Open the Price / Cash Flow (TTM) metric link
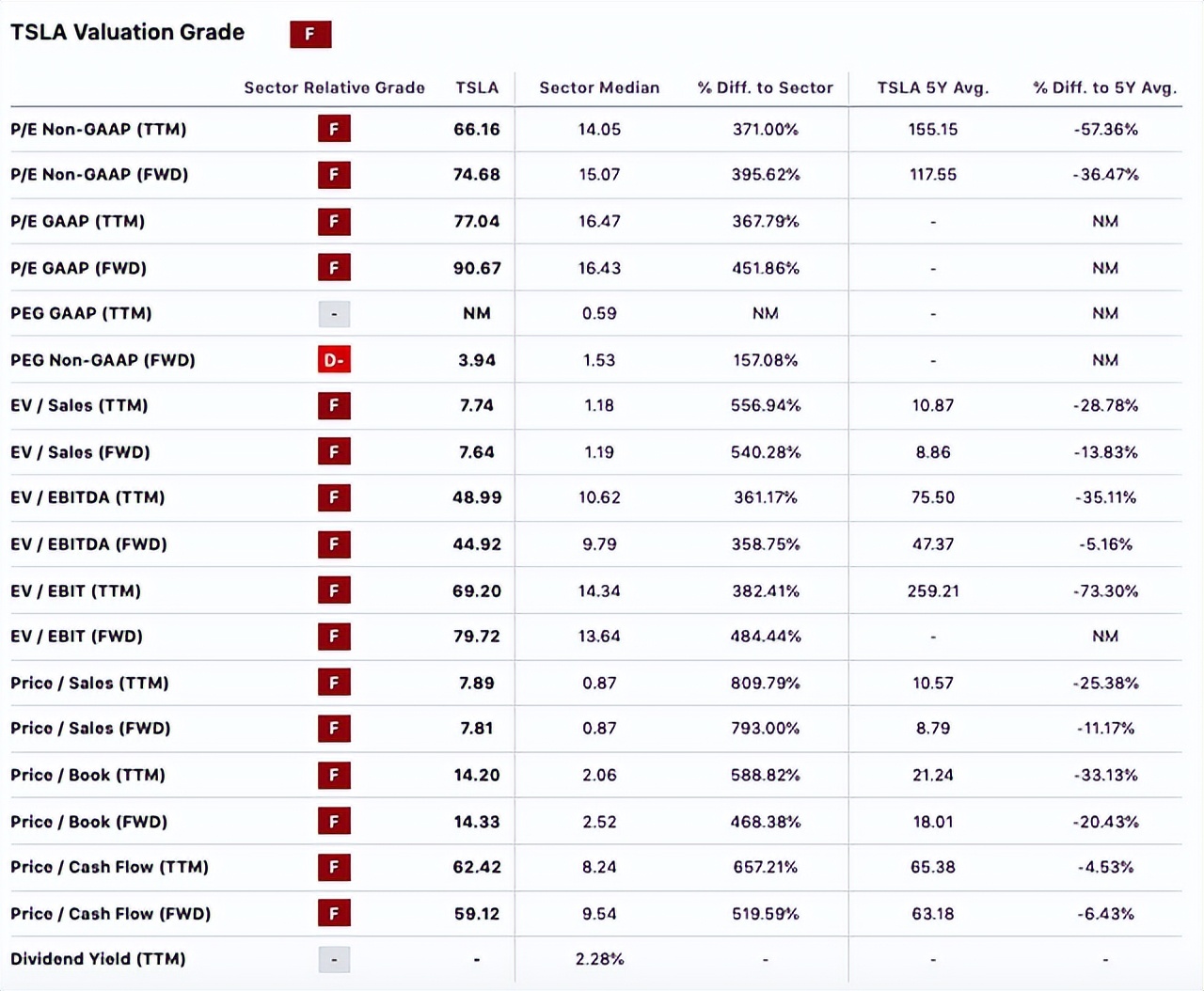This screenshot has width=1204, height=991. tap(109, 867)
